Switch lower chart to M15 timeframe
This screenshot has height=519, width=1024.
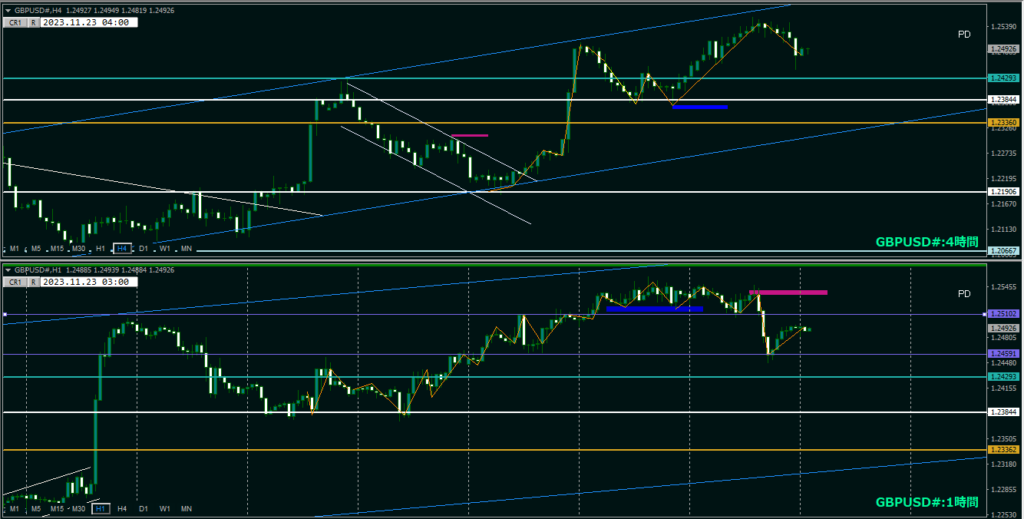(x=57, y=509)
